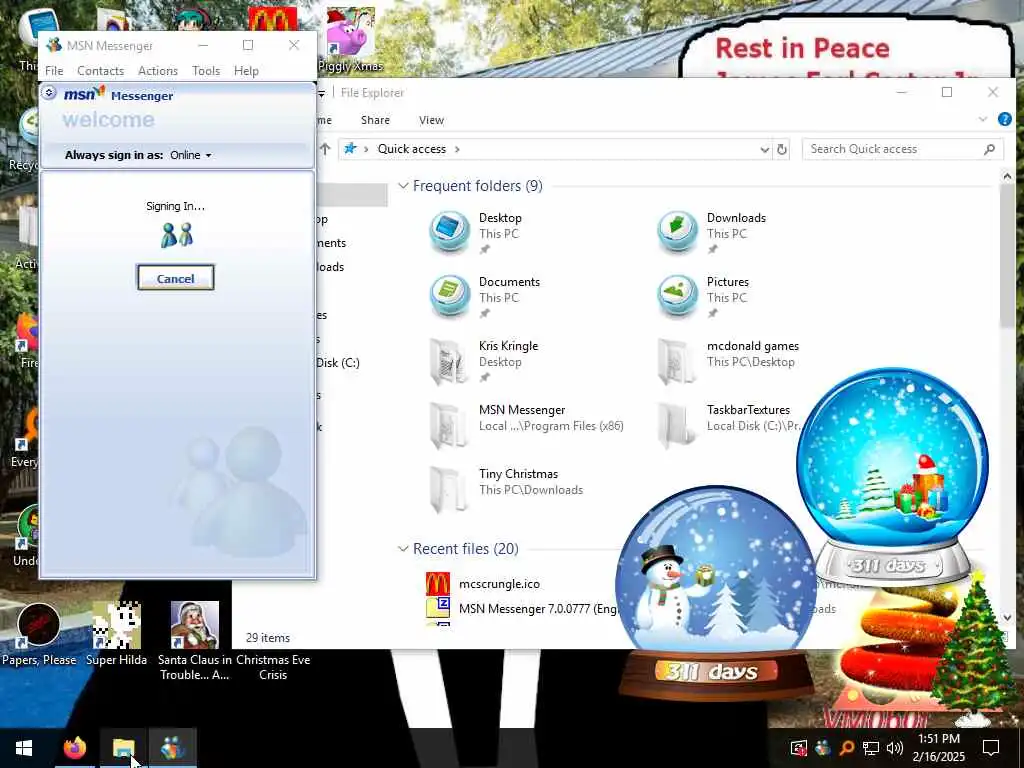Open the Quick Access Toolbar dropdown in the File Explorer title bar
1024x768 pixels.
tap(321, 93)
